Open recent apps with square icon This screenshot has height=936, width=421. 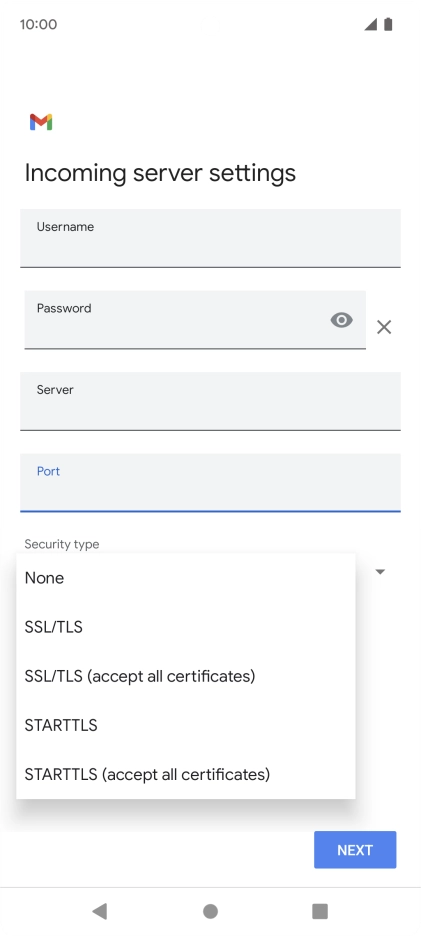320,911
